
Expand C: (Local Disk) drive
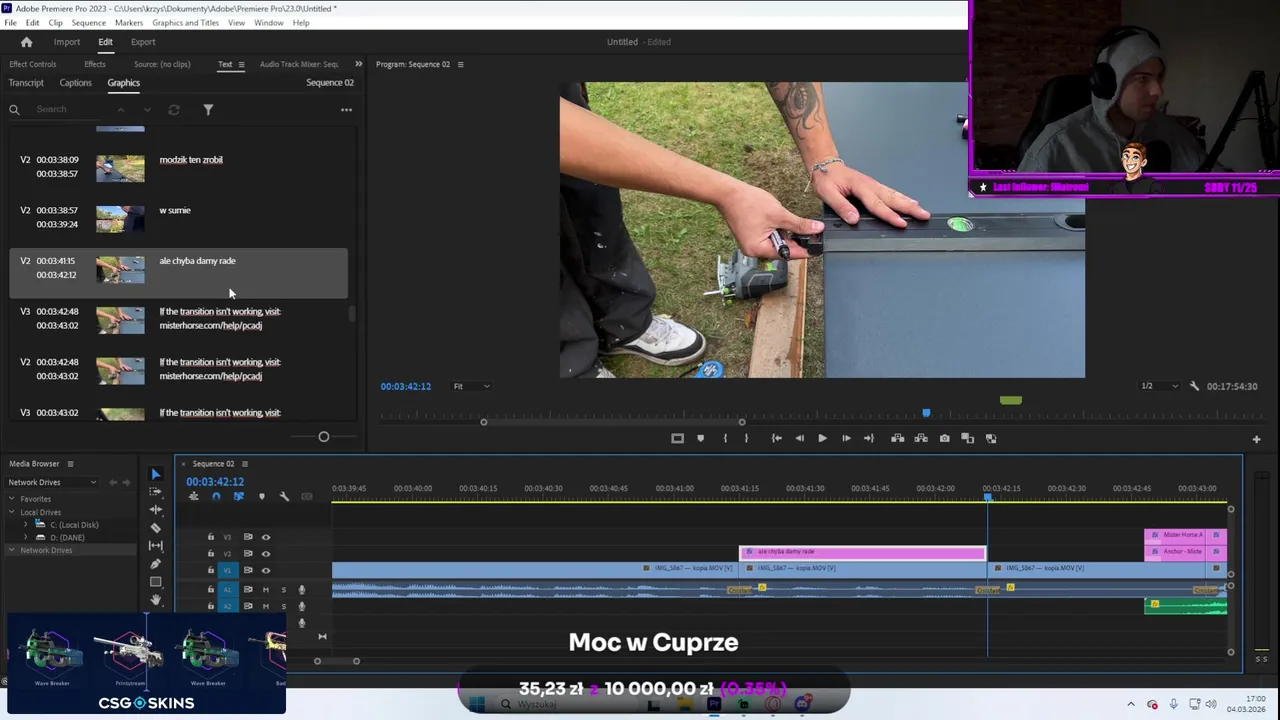pyautogui.click(x=28, y=525)
